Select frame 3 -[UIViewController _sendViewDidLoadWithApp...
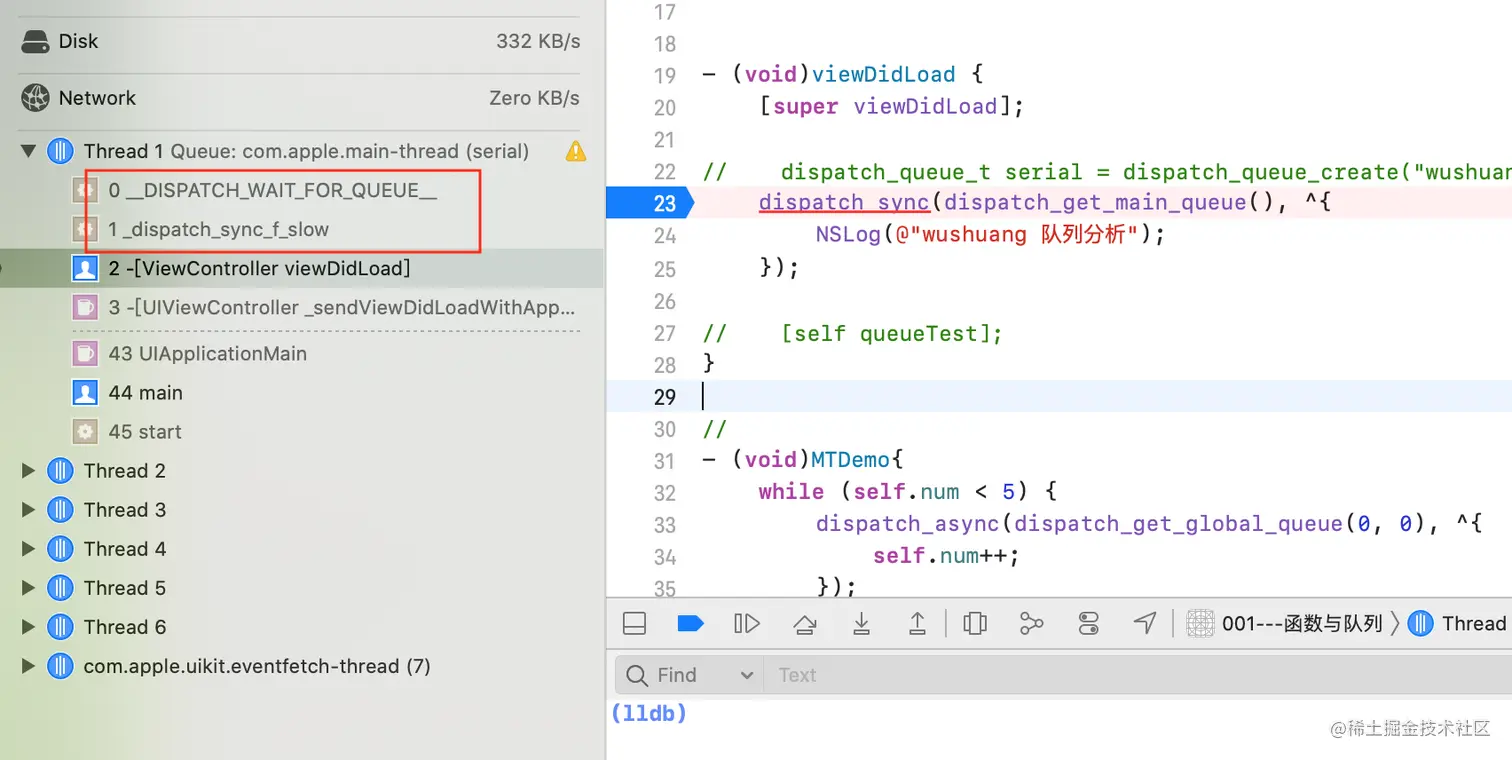The height and width of the screenshot is (760, 1512). pyautogui.click(x=343, y=308)
